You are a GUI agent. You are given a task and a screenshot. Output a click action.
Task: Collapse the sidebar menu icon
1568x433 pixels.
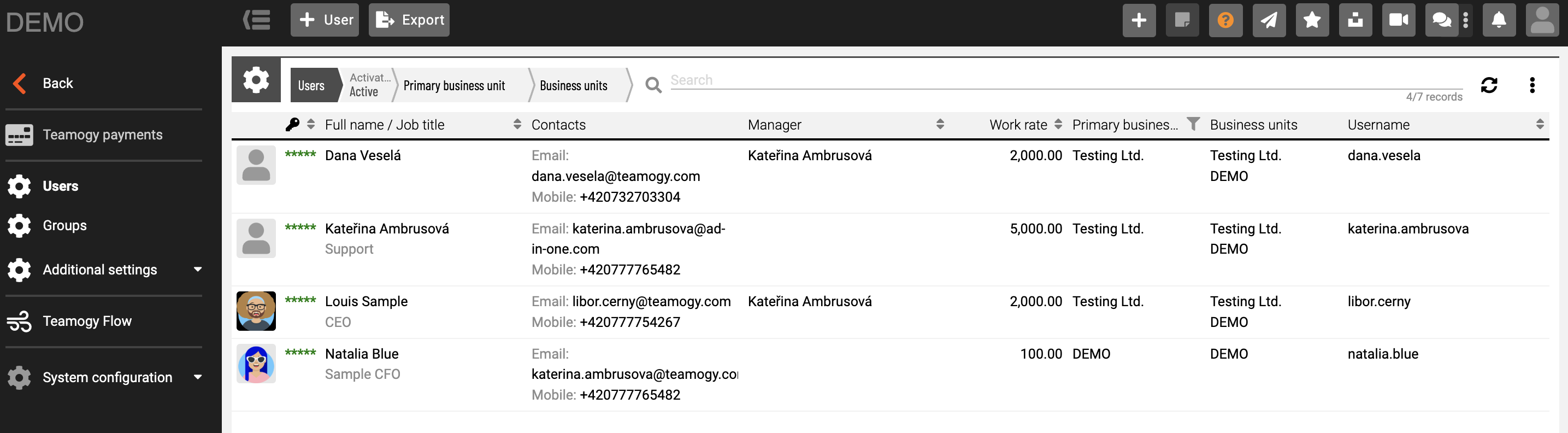256,20
